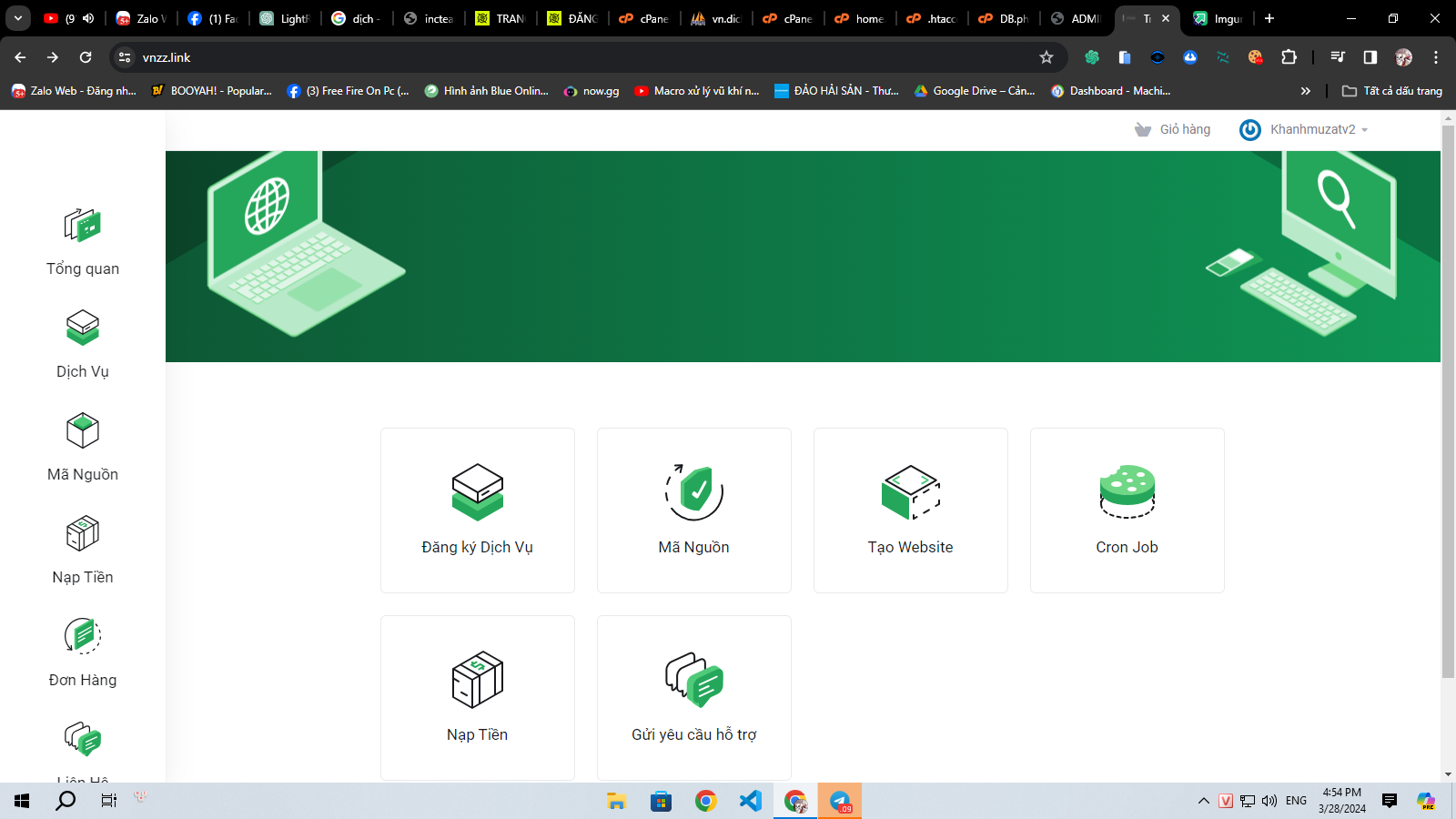
Task: Open the Đăng ký Dịch Vụ card
Action: pyautogui.click(x=477, y=511)
